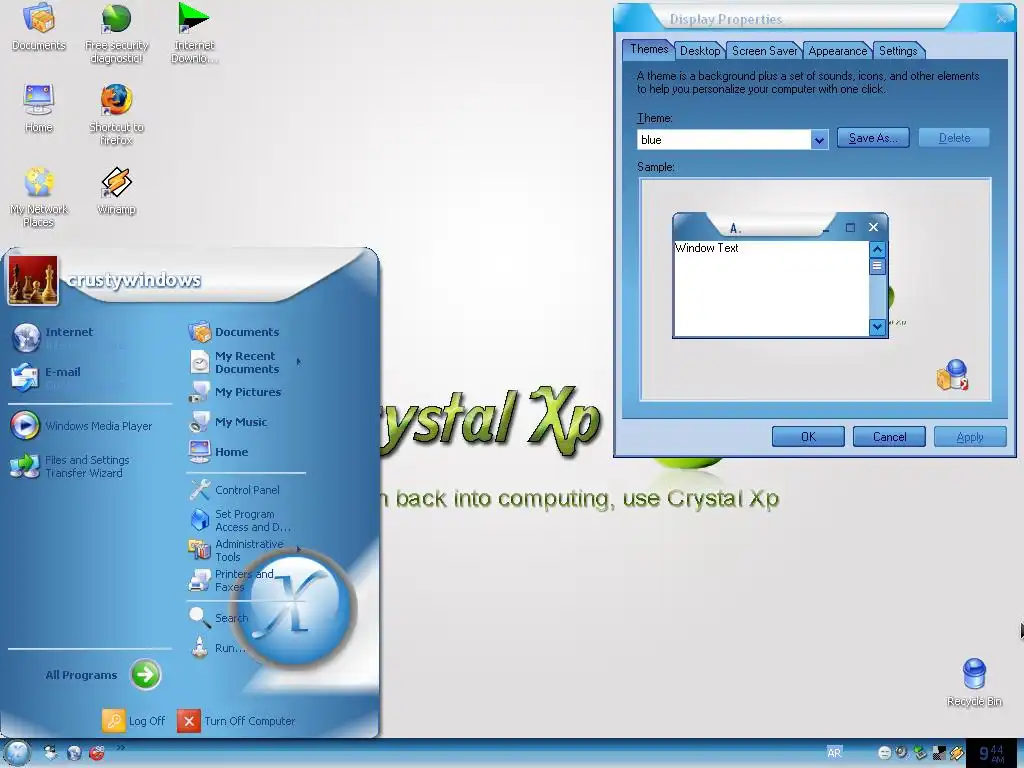Click the AR language indicator

834,752
